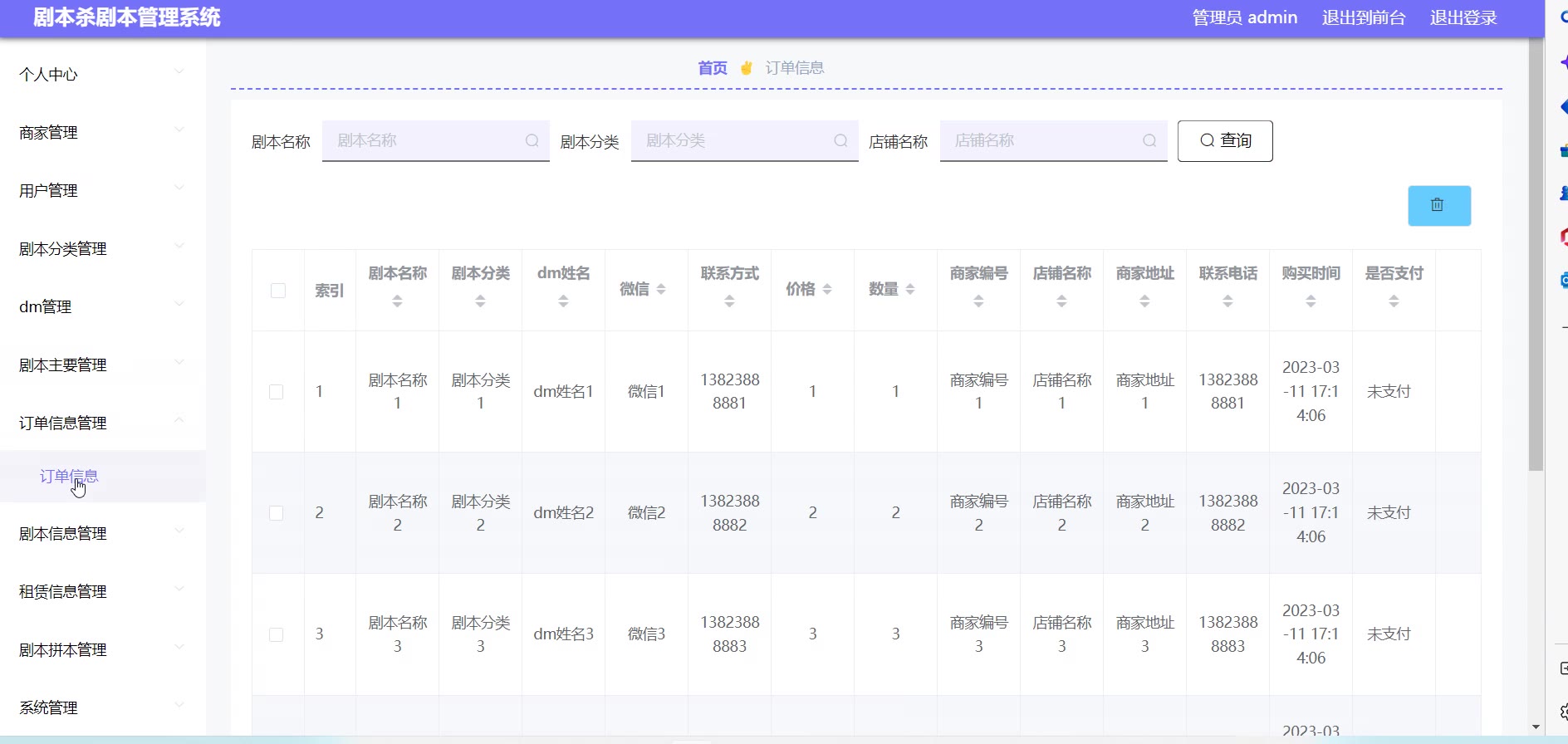Sort table by 价格 column arrows

pyautogui.click(x=827, y=289)
